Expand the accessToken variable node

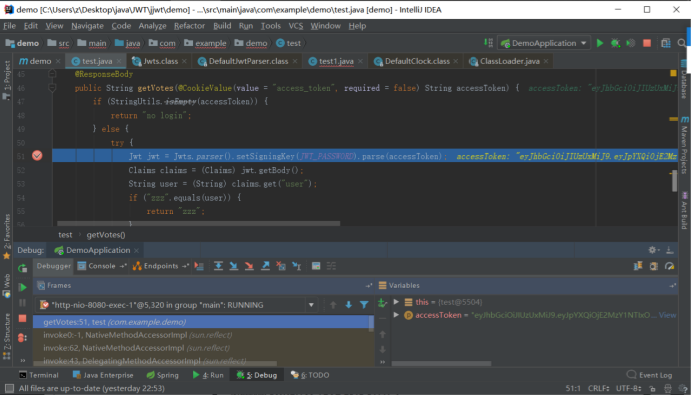[x=396, y=315]
